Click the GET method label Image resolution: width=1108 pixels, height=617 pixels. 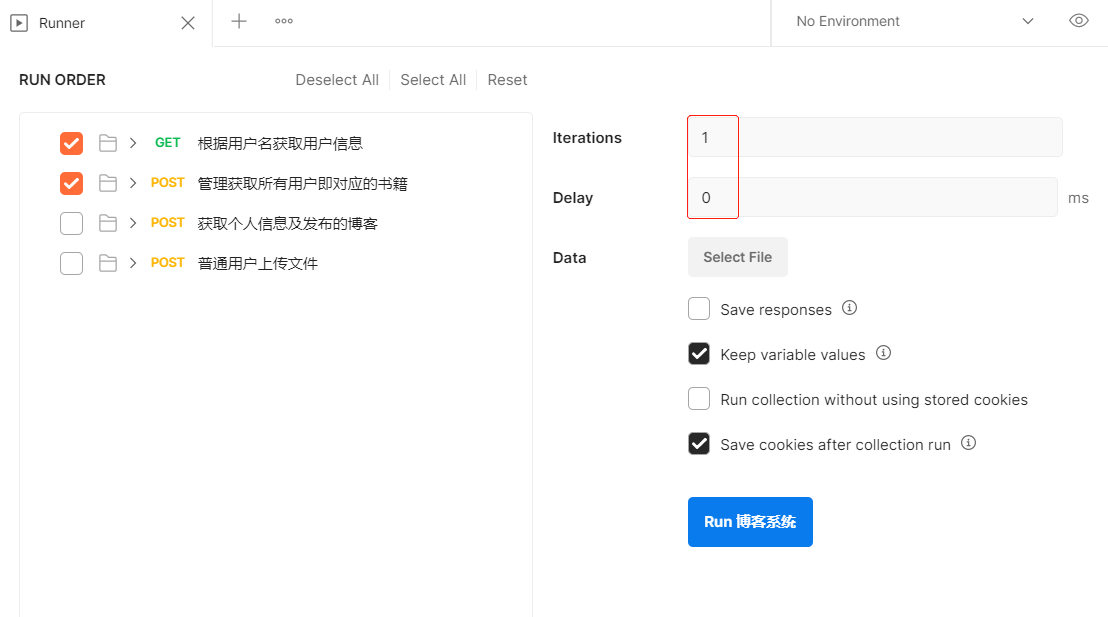click(x=167, y=143)
